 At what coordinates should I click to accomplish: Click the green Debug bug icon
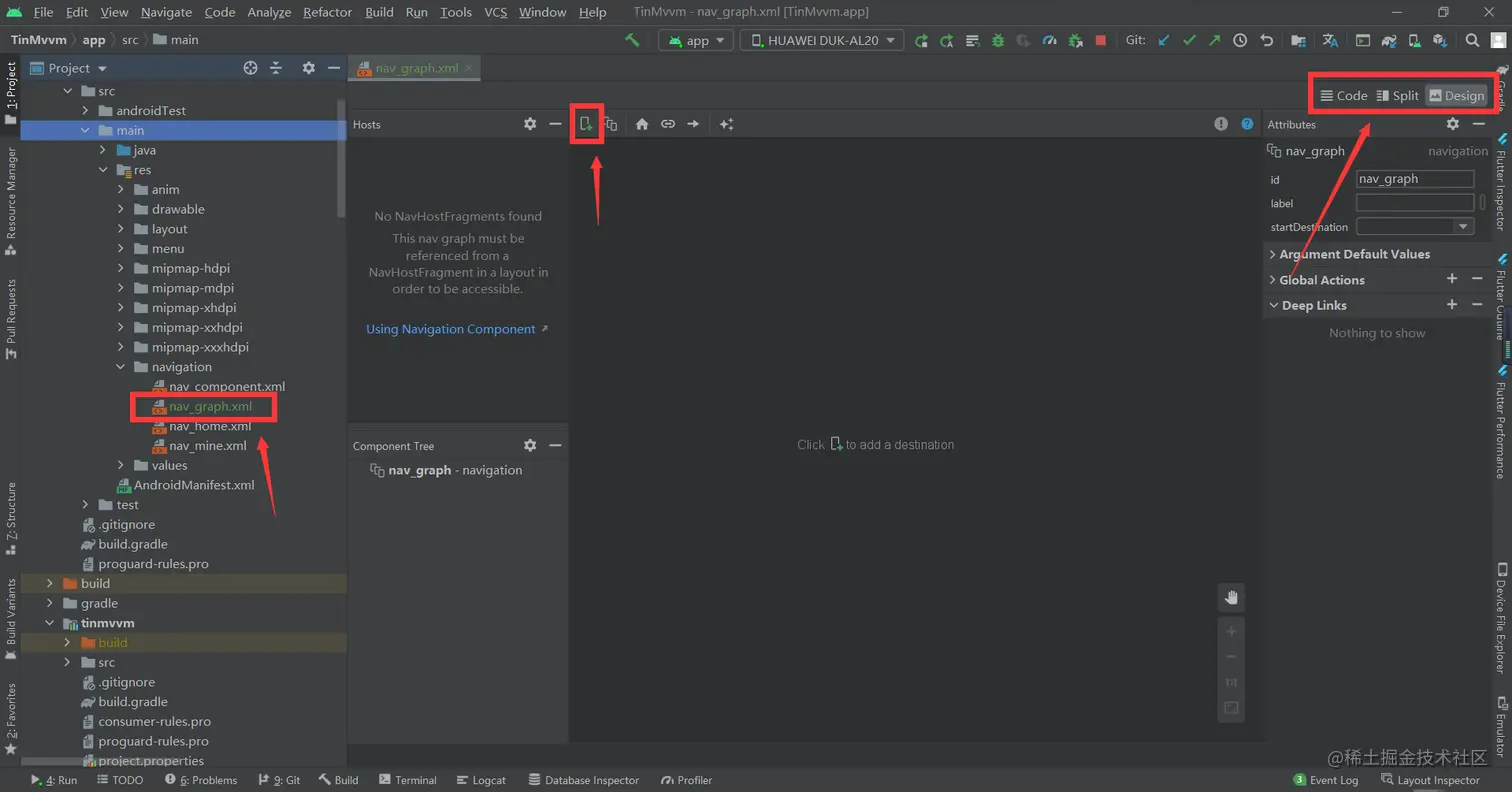[x=998, y=40]
